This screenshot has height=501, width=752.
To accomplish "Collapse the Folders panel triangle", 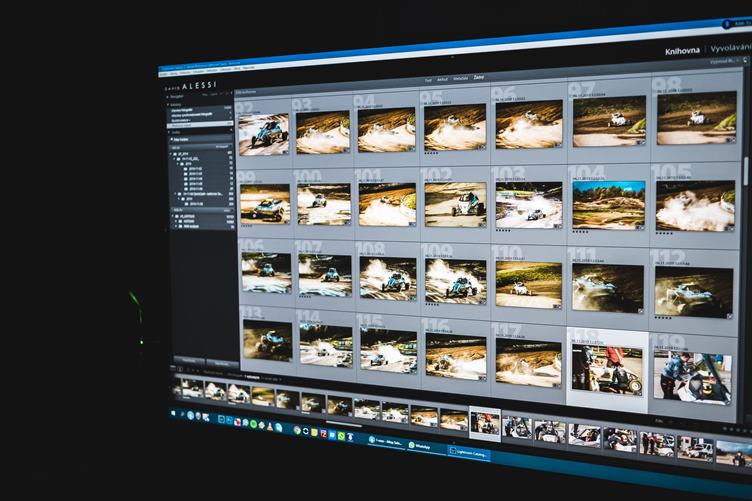I will pyautogui.click(x=169, y=132).
